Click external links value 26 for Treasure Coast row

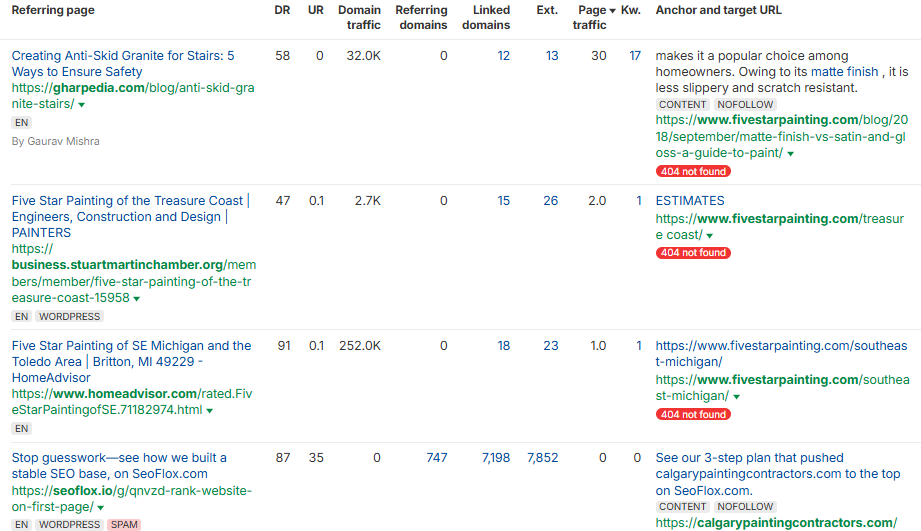click(550, 201)
